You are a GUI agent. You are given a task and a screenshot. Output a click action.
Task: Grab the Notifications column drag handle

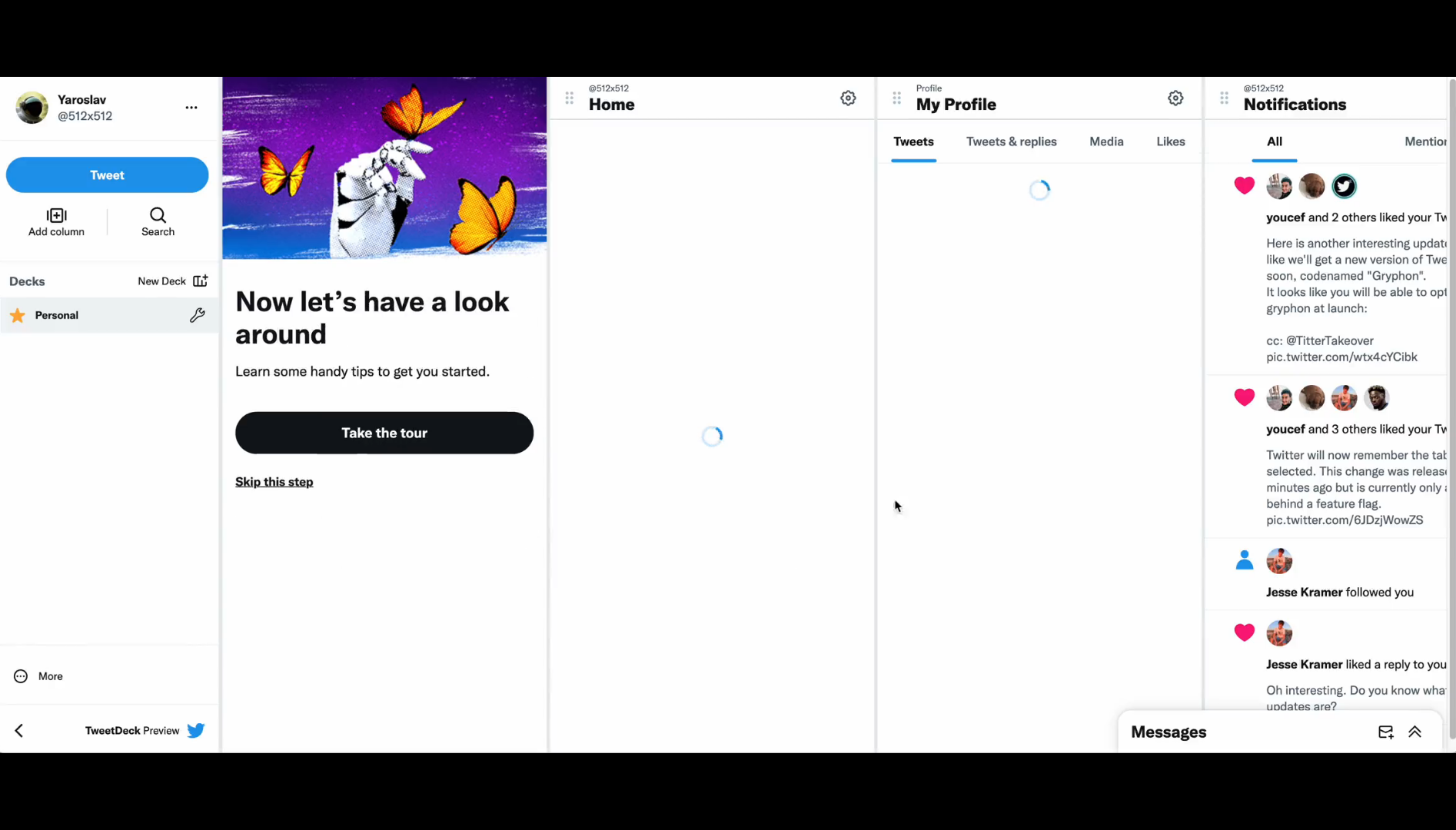pyautogui.click(x=1225, y=98)
